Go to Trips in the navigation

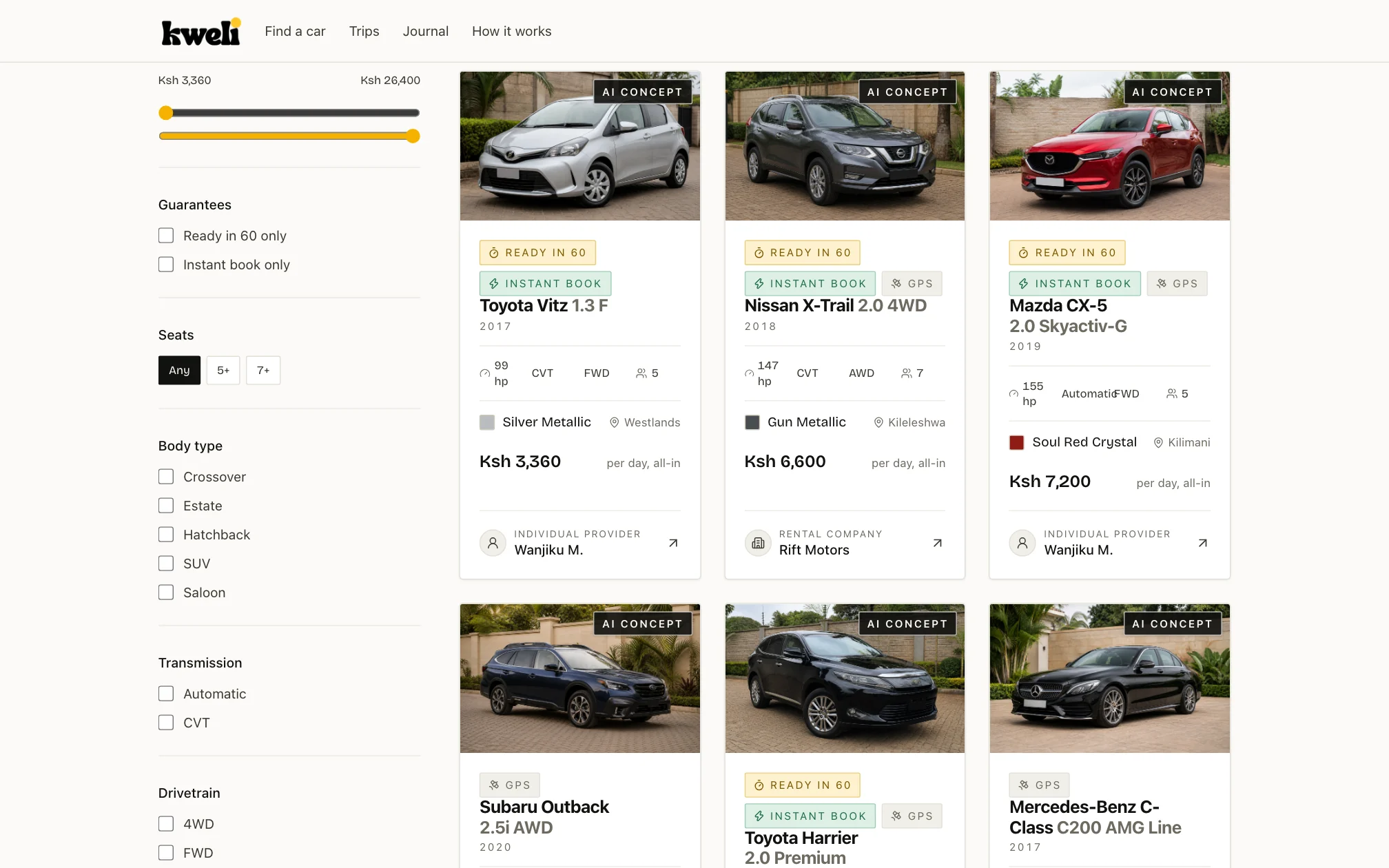[x=364, y=31]
